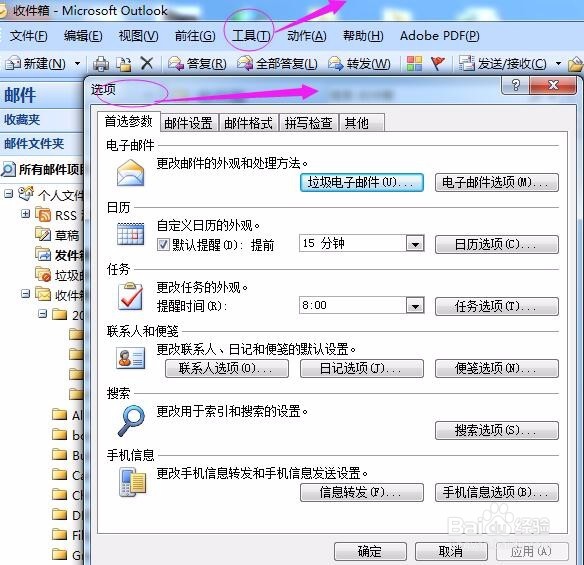Click the Delete X toolbar icon
The width and height of the screenshot is (584, 565).
click(x=147, y=63)
